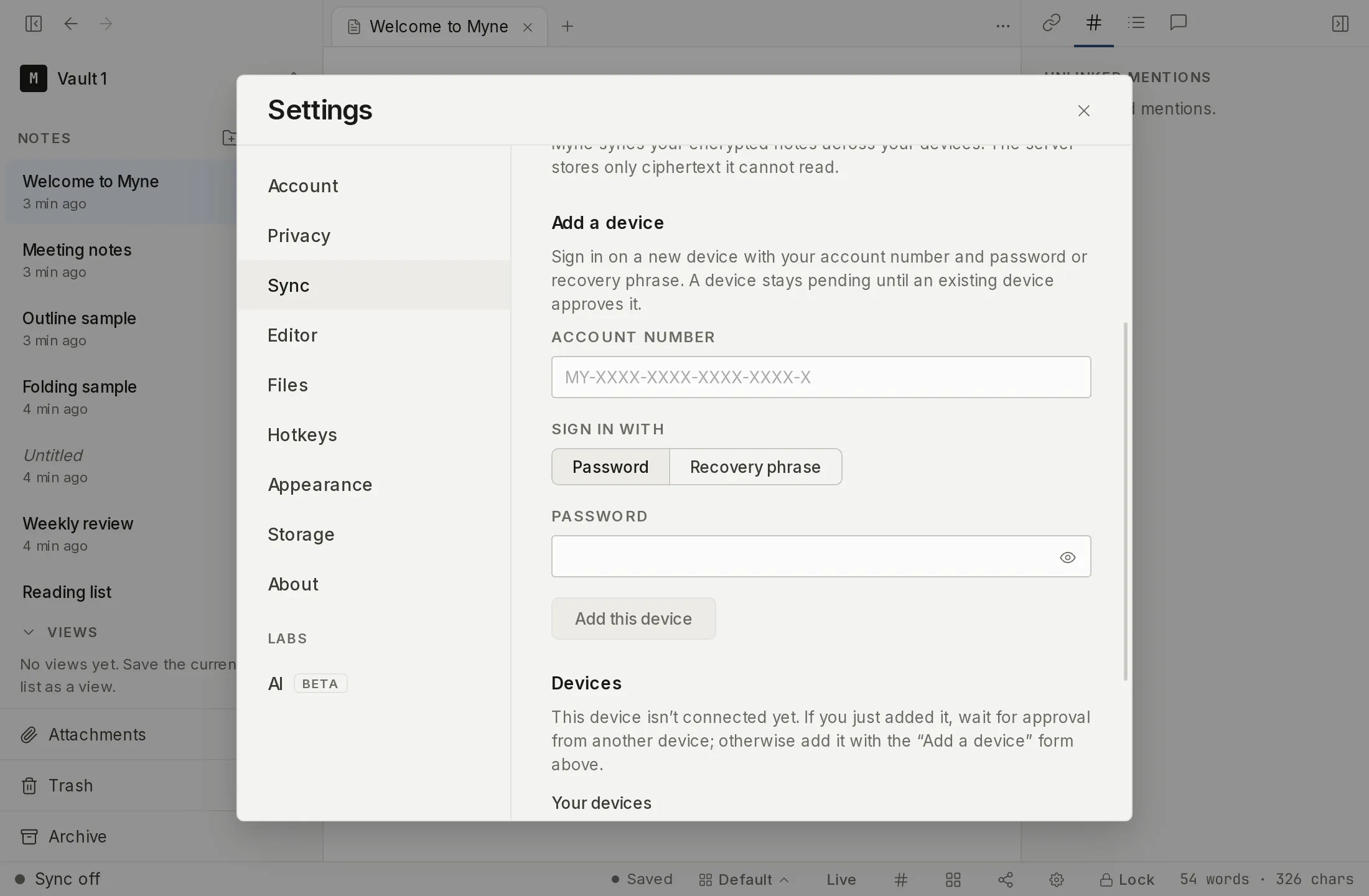Click the Sync off status indicator

(58, 879)
